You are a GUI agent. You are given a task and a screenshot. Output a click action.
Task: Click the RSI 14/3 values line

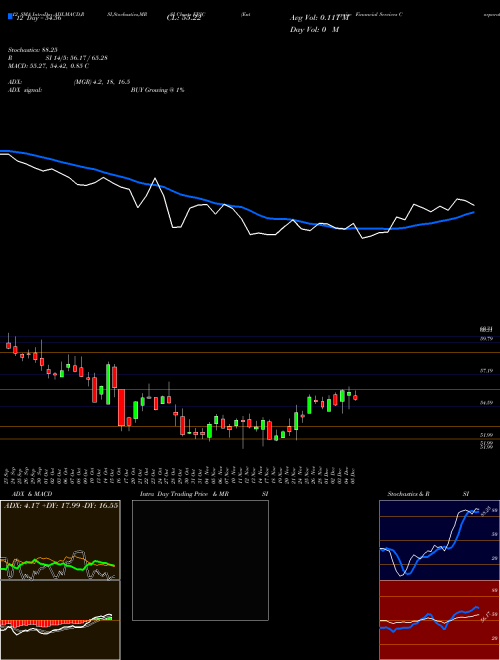click(58, 58)
